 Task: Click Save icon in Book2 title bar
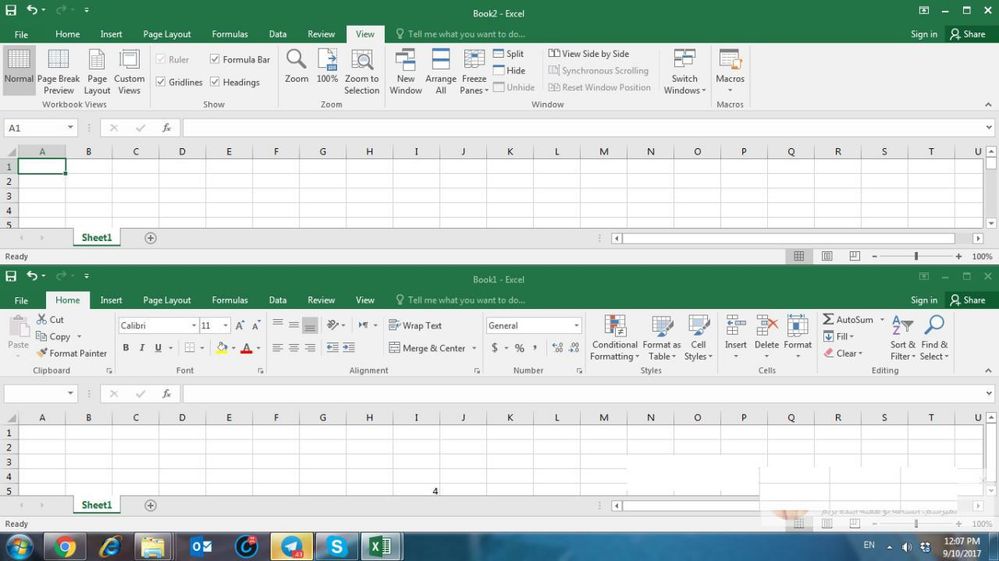11,10
